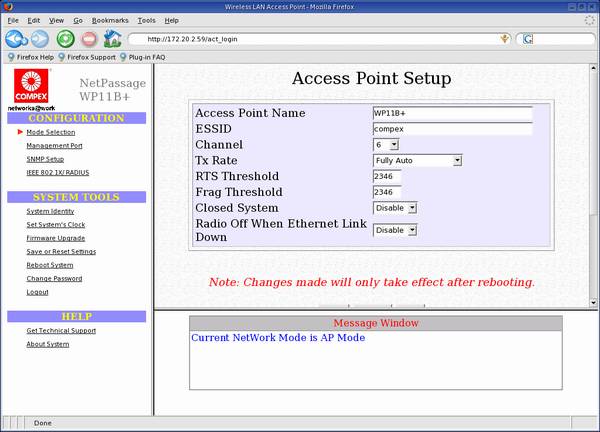Open the Edit menu

tap(34, 20)
